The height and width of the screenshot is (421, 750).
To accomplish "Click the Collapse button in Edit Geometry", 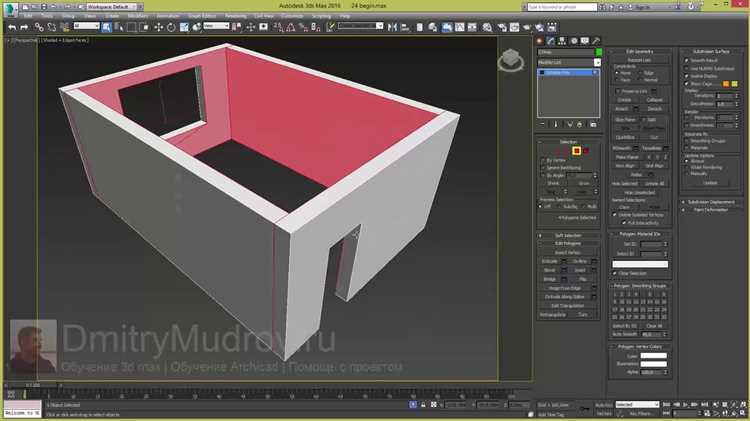I will [x=654, y=100].
